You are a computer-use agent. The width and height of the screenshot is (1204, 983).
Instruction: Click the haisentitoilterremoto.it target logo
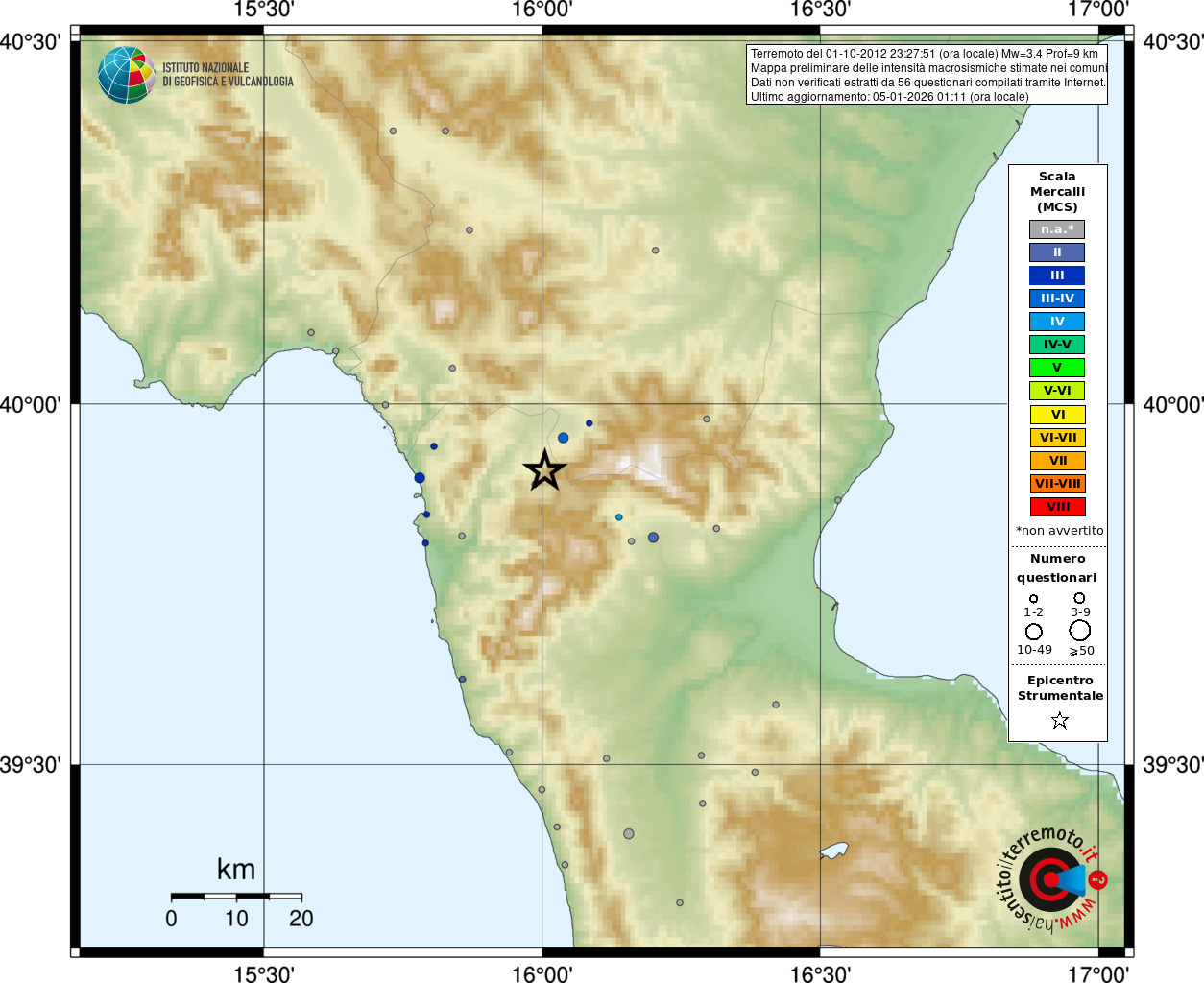click(x=1050, y=879)
